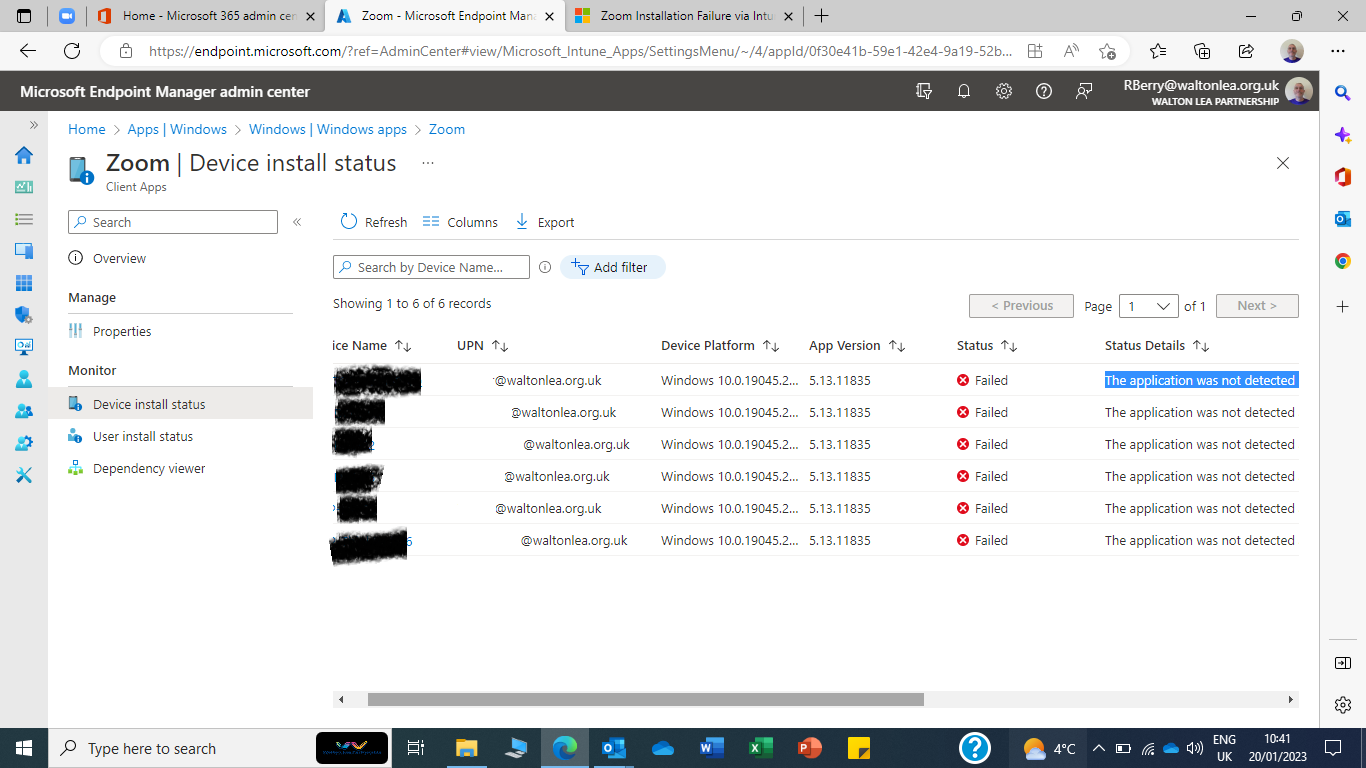
Task: Open Dependency viewer menu item
Action: point(149,468)
